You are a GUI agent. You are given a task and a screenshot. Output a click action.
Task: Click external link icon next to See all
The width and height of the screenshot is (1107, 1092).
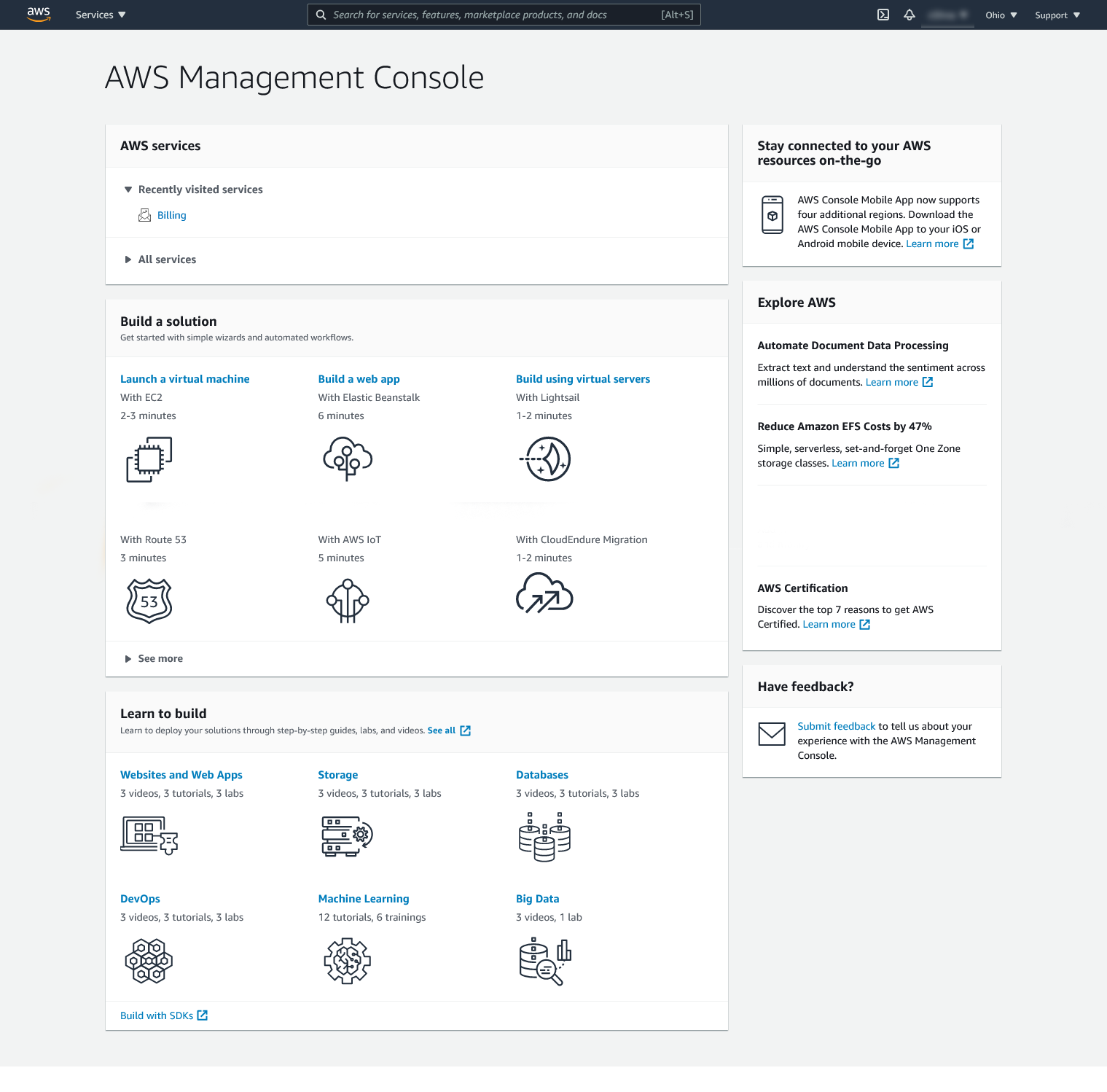click(x=466, y=730)
